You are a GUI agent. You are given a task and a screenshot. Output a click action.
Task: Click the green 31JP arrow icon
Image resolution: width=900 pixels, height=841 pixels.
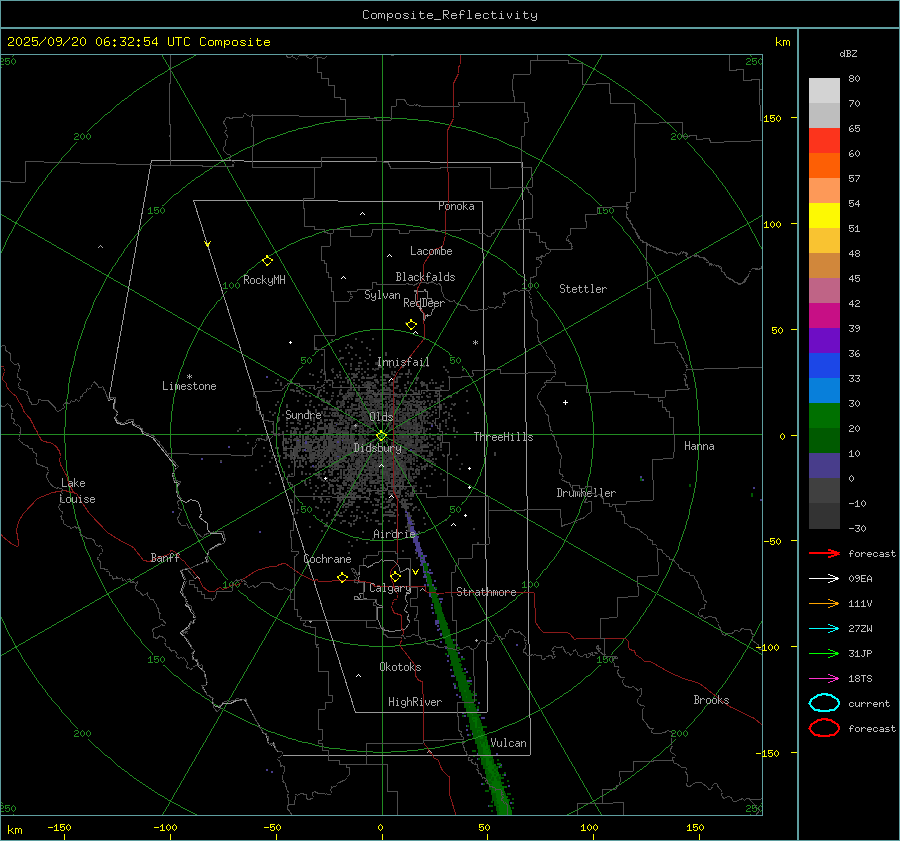[824, 653]
